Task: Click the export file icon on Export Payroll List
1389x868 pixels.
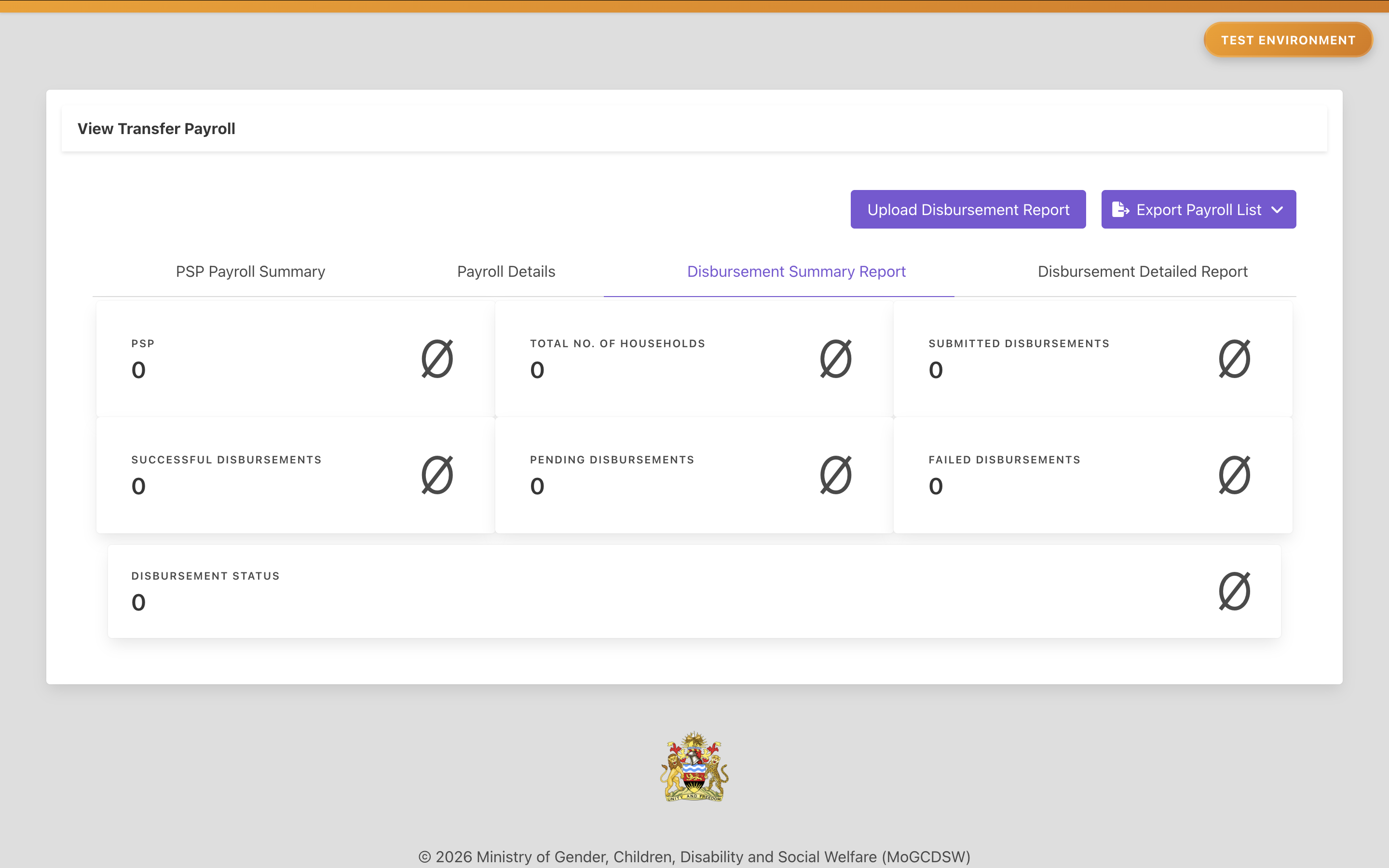Action: 1120,210
